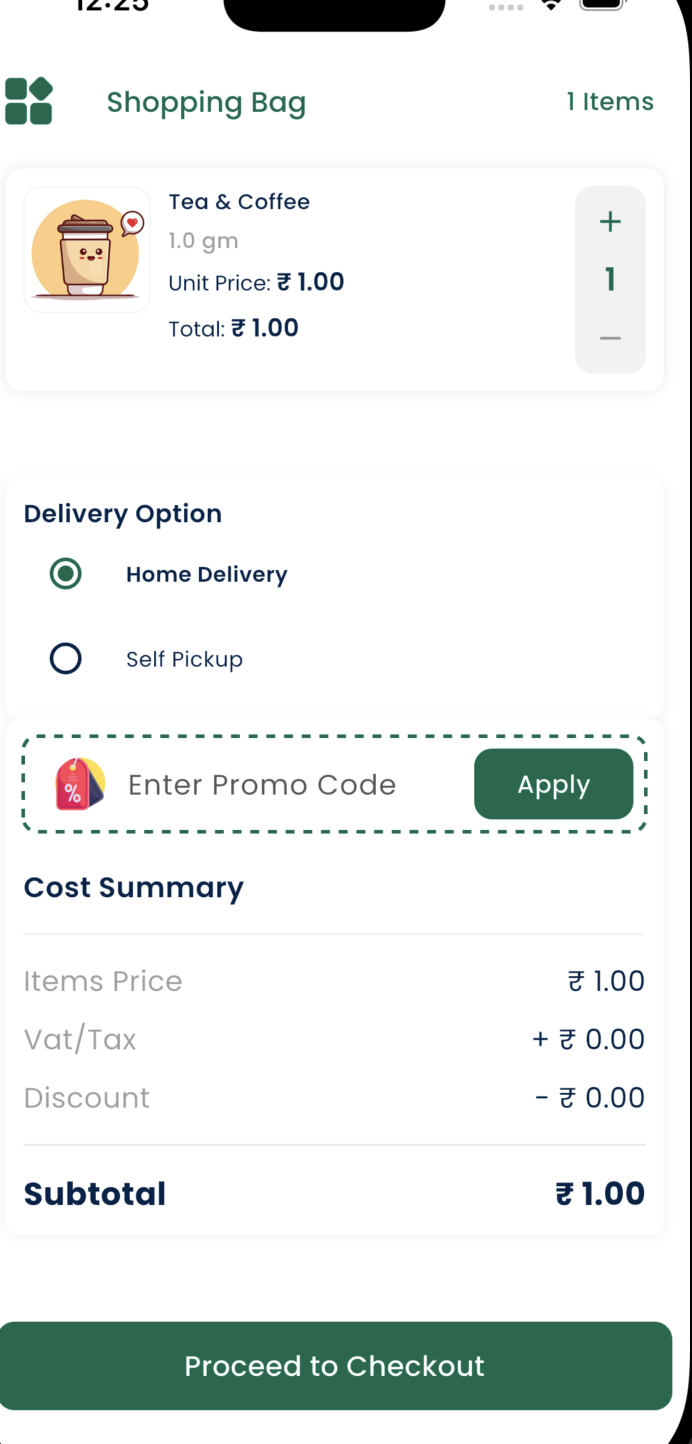This screenshot has height=1444, width=692.
Task: Tap the minus icon to reduce quantity
Action: 610,338
